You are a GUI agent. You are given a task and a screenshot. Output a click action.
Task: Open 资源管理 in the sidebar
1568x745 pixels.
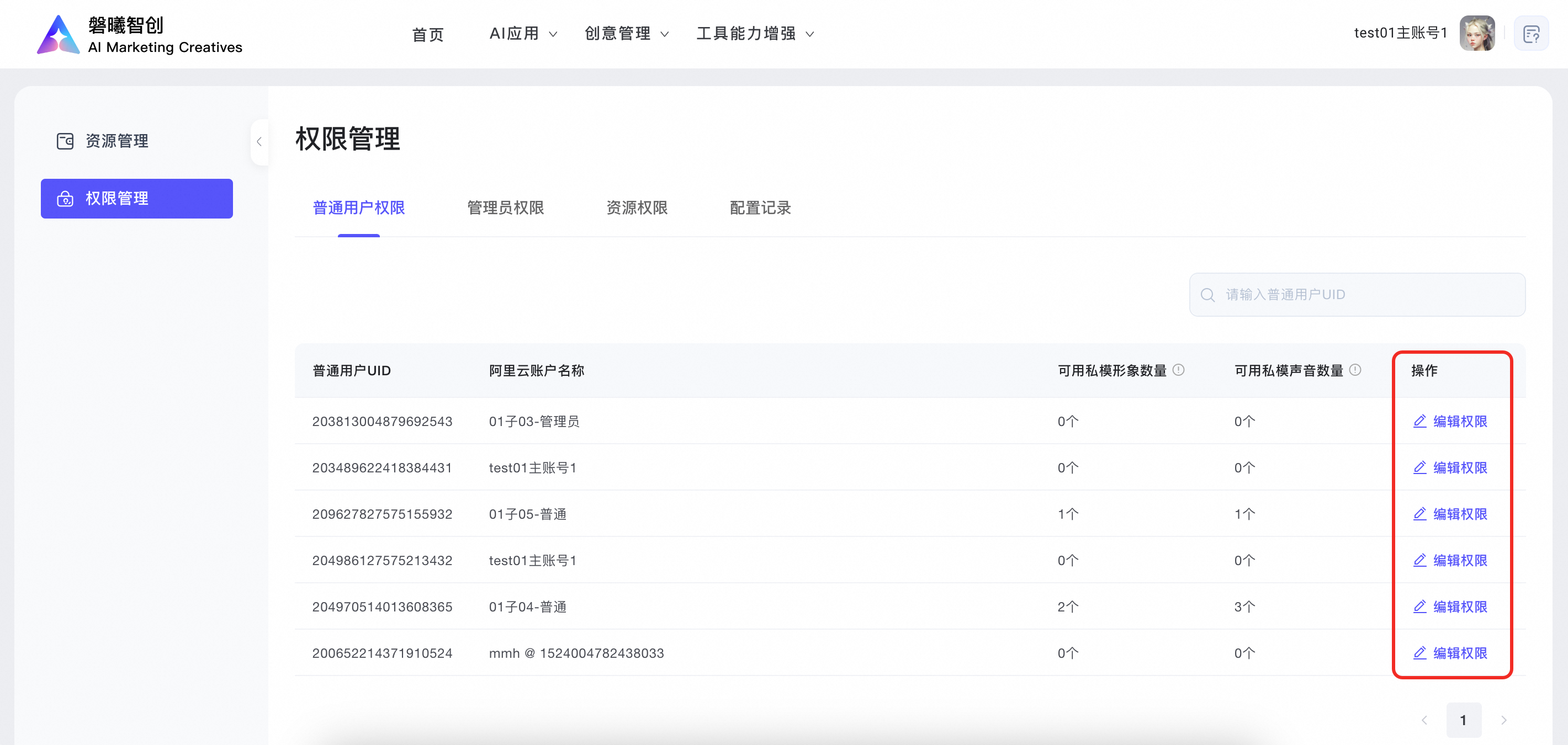[136, 141]
